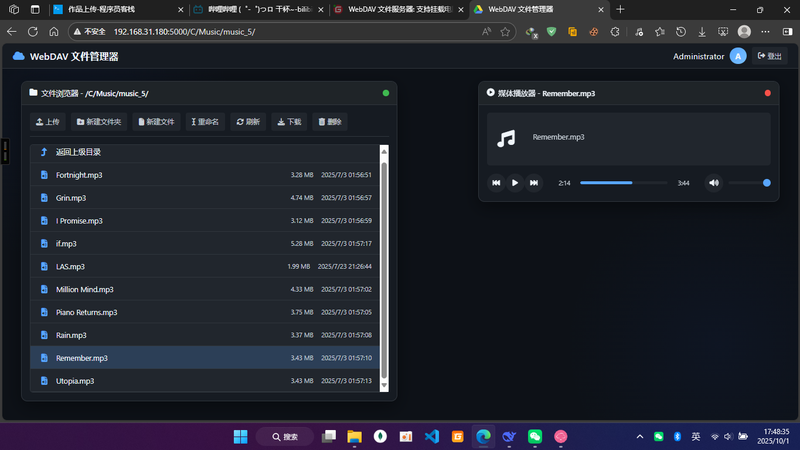800x450 pixels.
Task: Add page to favorites with star icon
Action: [505, 32]
